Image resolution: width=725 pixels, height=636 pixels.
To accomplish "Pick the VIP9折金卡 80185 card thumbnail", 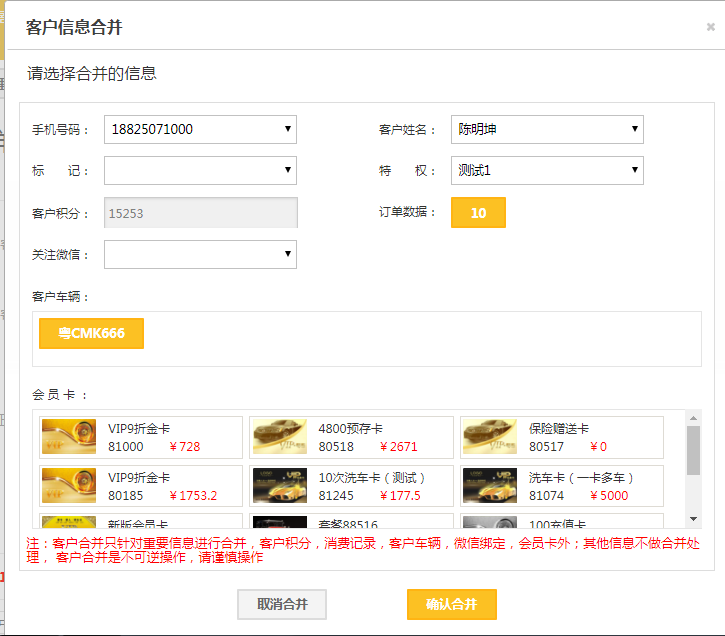I will (x=69, y=486).
